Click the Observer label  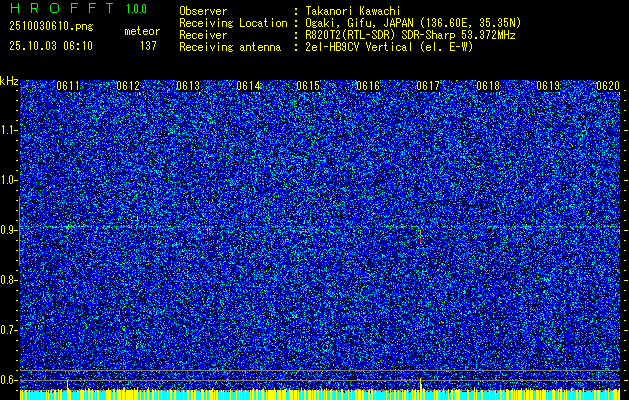coord(203,11)
